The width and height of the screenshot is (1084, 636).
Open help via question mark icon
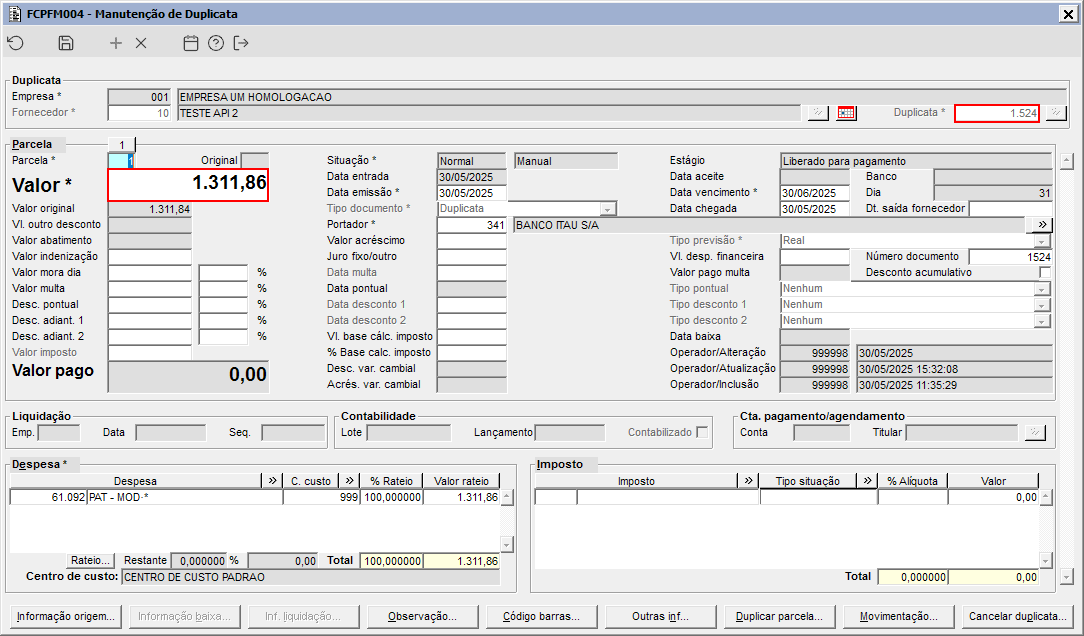(x=216, y=43)
